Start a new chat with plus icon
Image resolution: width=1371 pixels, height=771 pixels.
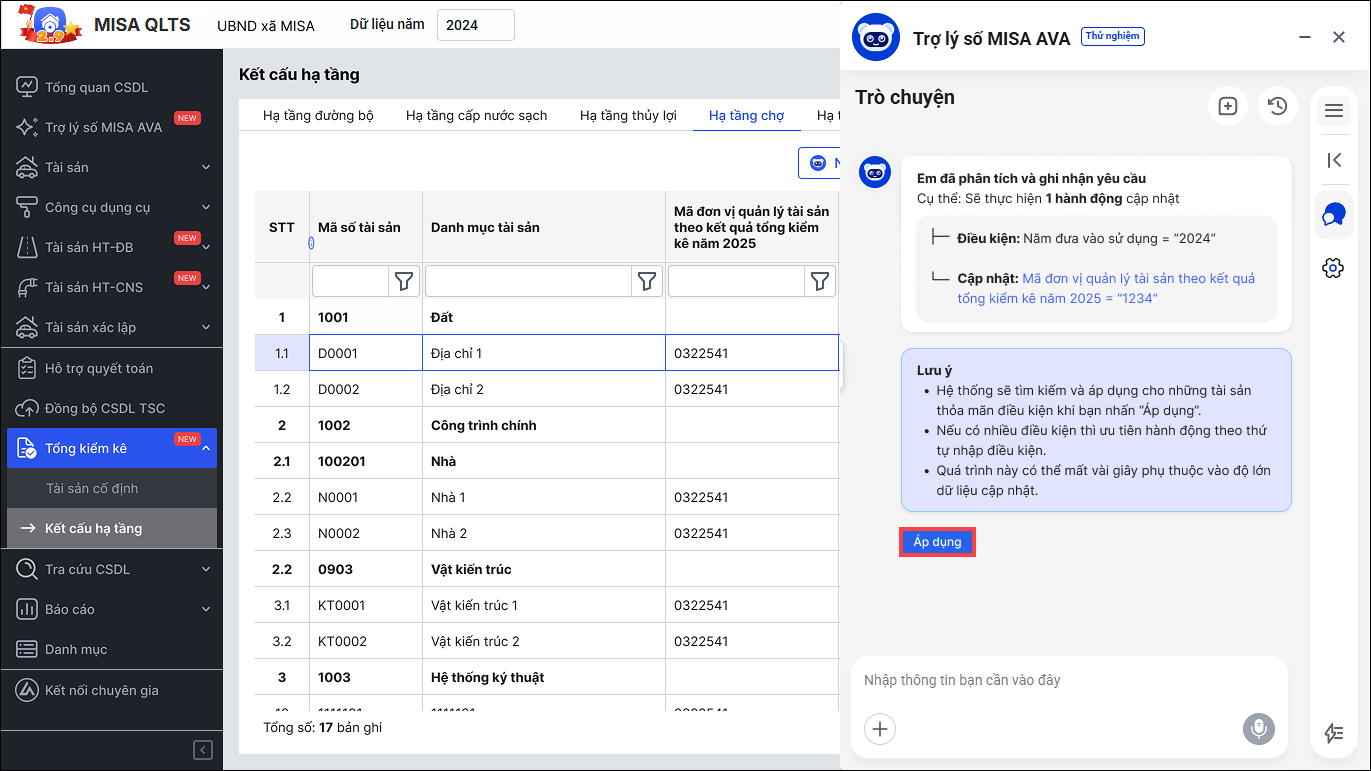pos(1228,106)
